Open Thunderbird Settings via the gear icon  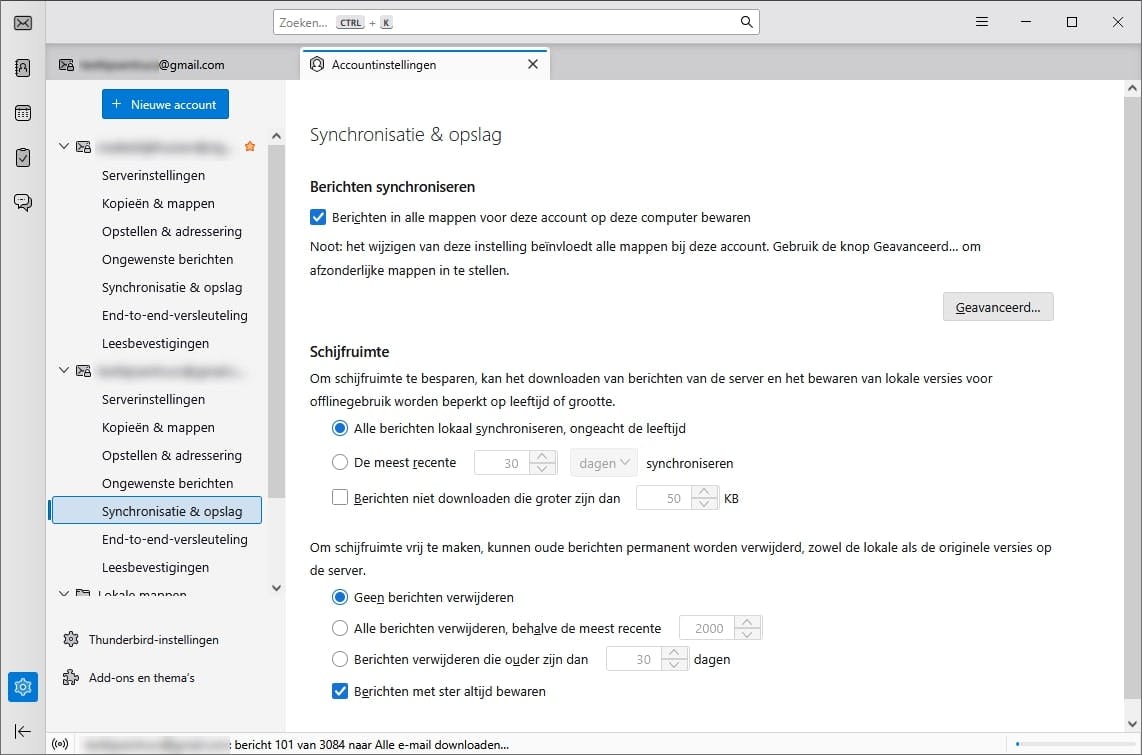[x=22, y=687]
